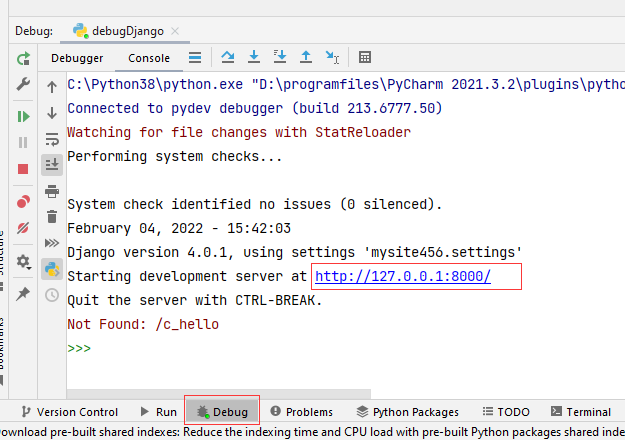Image resolution: width=625 pixels, height=440 pixels.
Task: Switch to the Debugger tab
Action: [x=77, y=58]
